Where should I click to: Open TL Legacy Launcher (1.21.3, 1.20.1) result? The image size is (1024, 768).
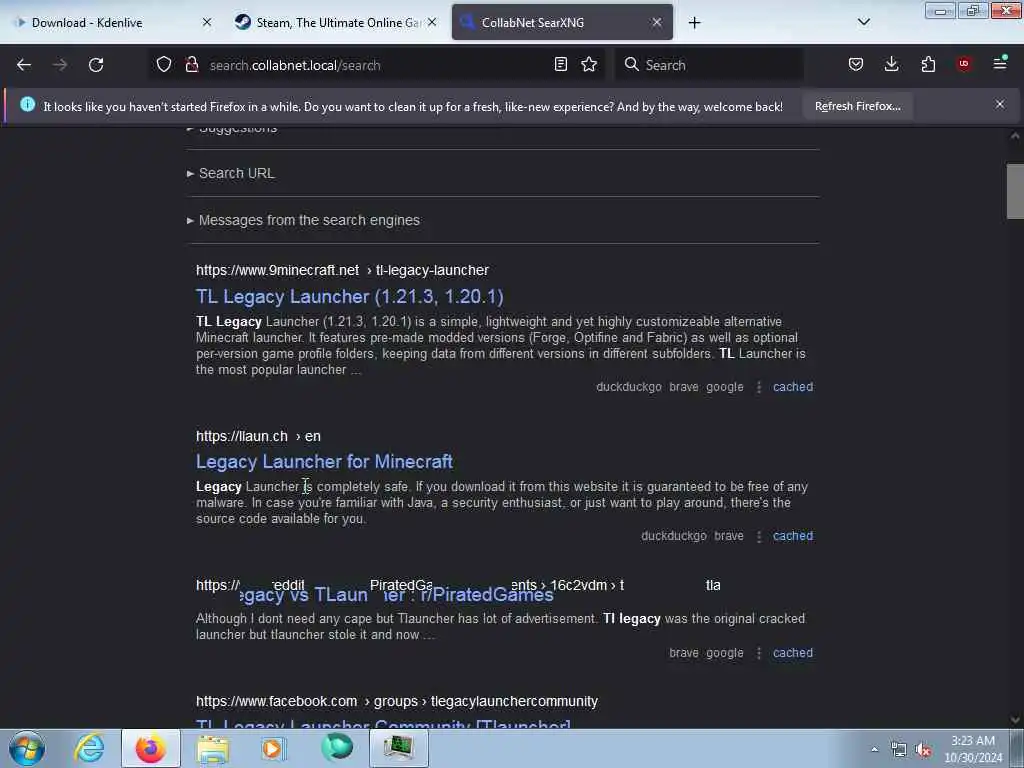coord(349,296)
